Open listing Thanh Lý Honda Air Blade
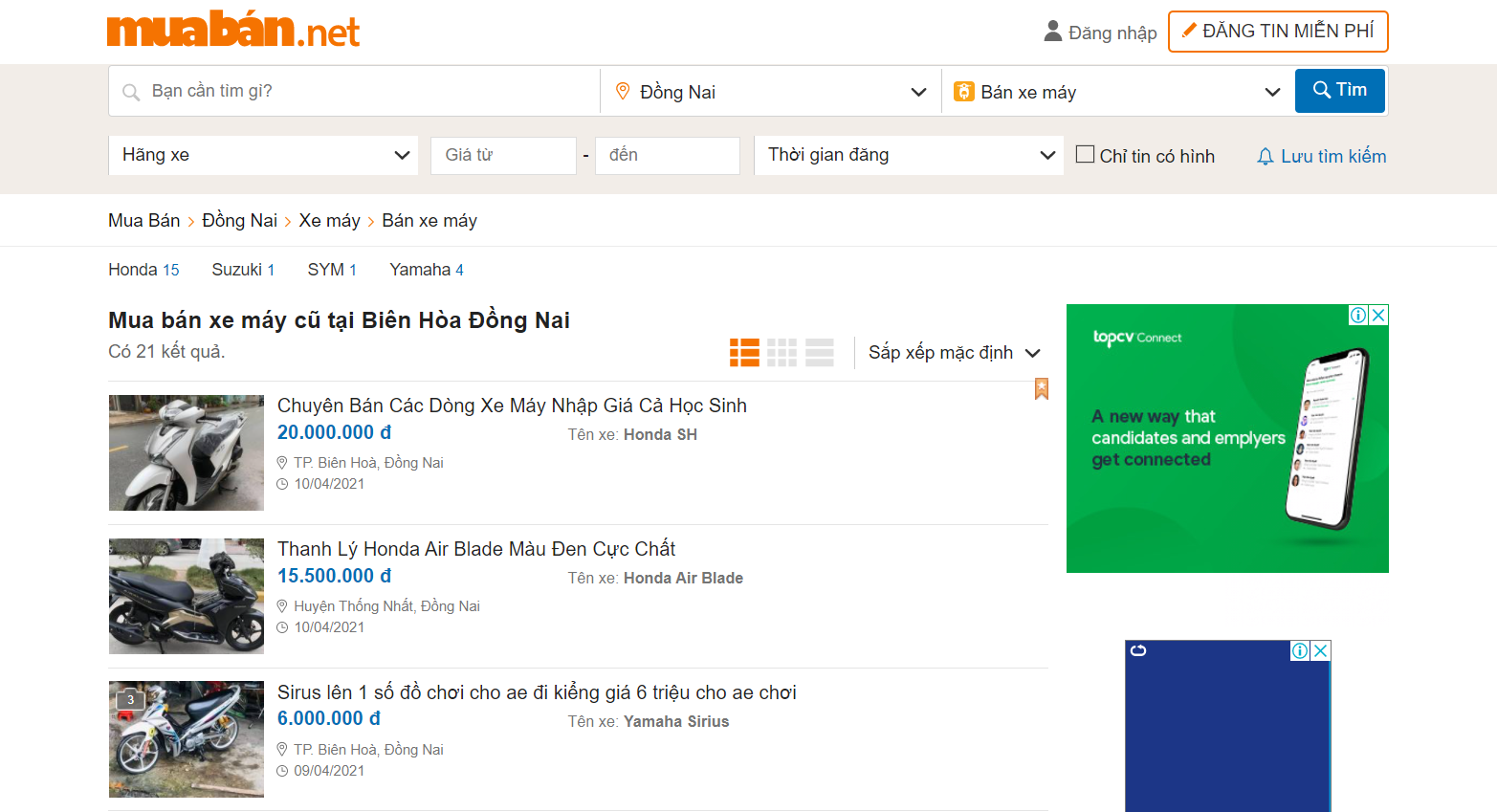1497x812 pixels. click(476, 549)
